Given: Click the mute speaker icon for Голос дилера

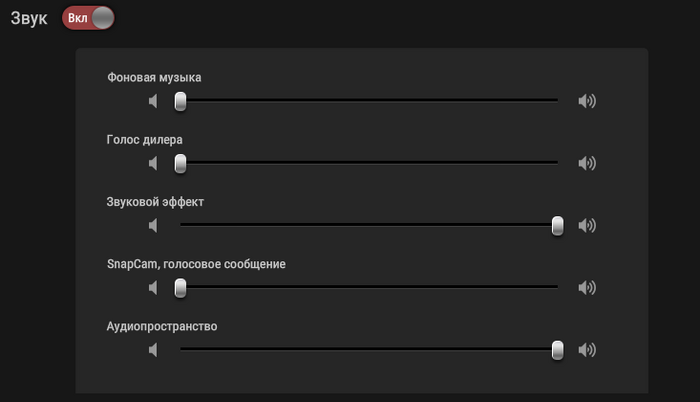Looking at the screenshot, I should (x=153, y=163).
